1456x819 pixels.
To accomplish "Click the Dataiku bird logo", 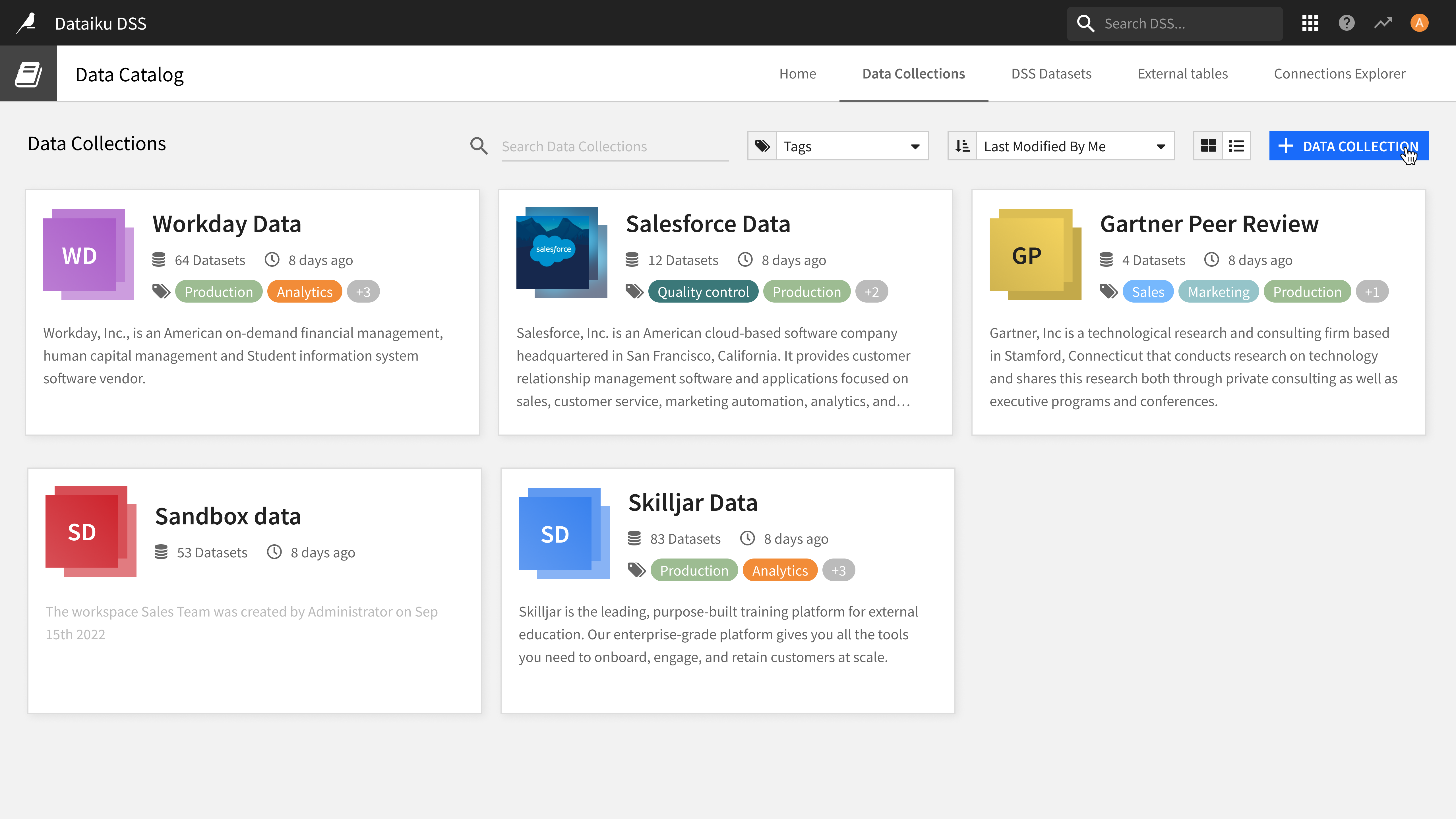I will pyautogui.click(x=26, y=23).
